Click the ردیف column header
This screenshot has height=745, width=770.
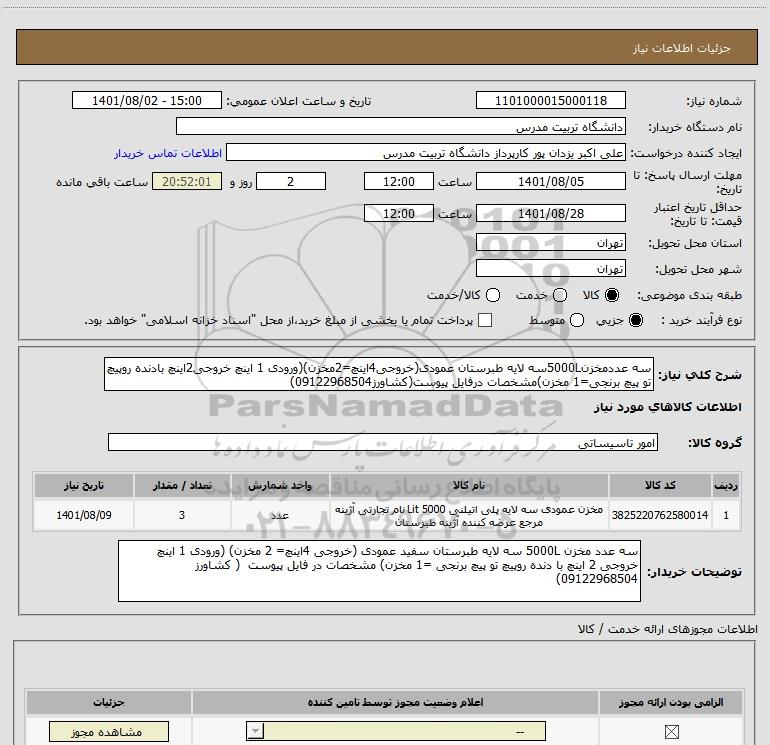726,485
